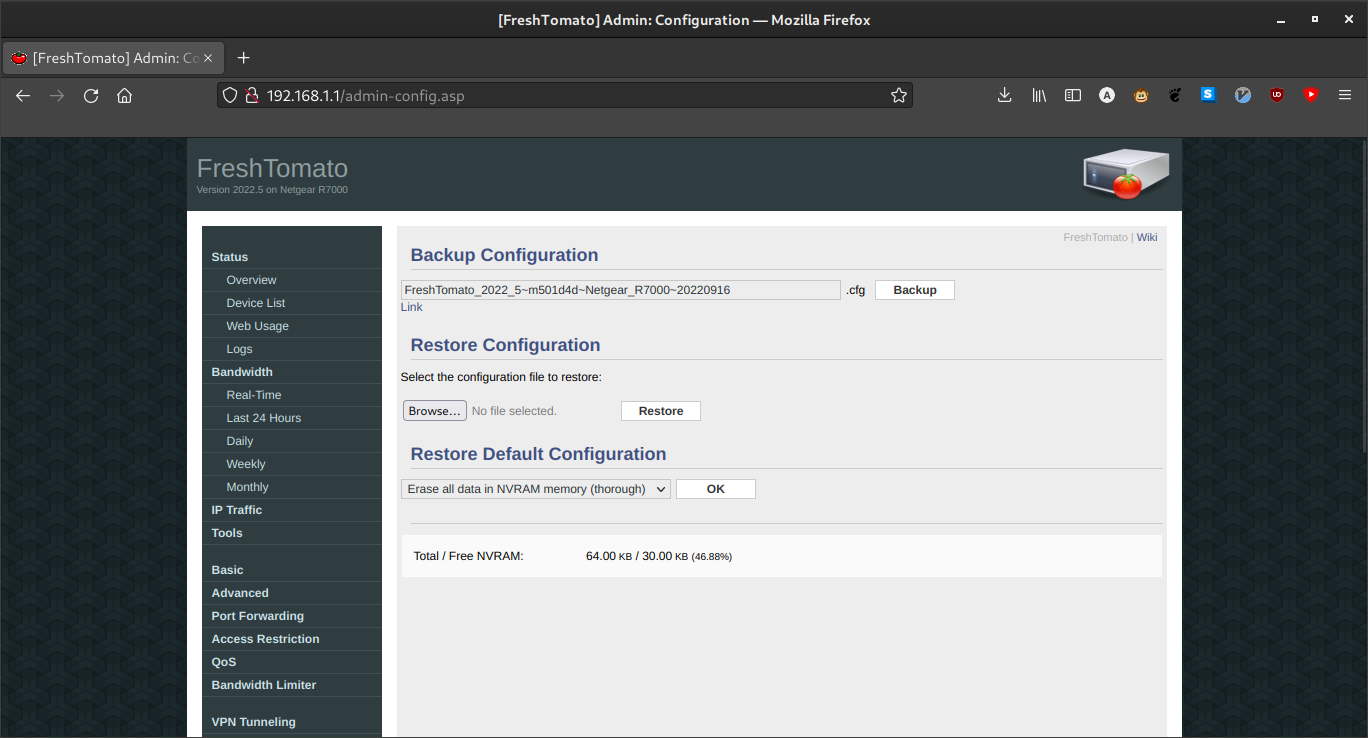The width and height of the screenshot is (1368, 738).
Task: Open a new browser tab
Action: 243,58
